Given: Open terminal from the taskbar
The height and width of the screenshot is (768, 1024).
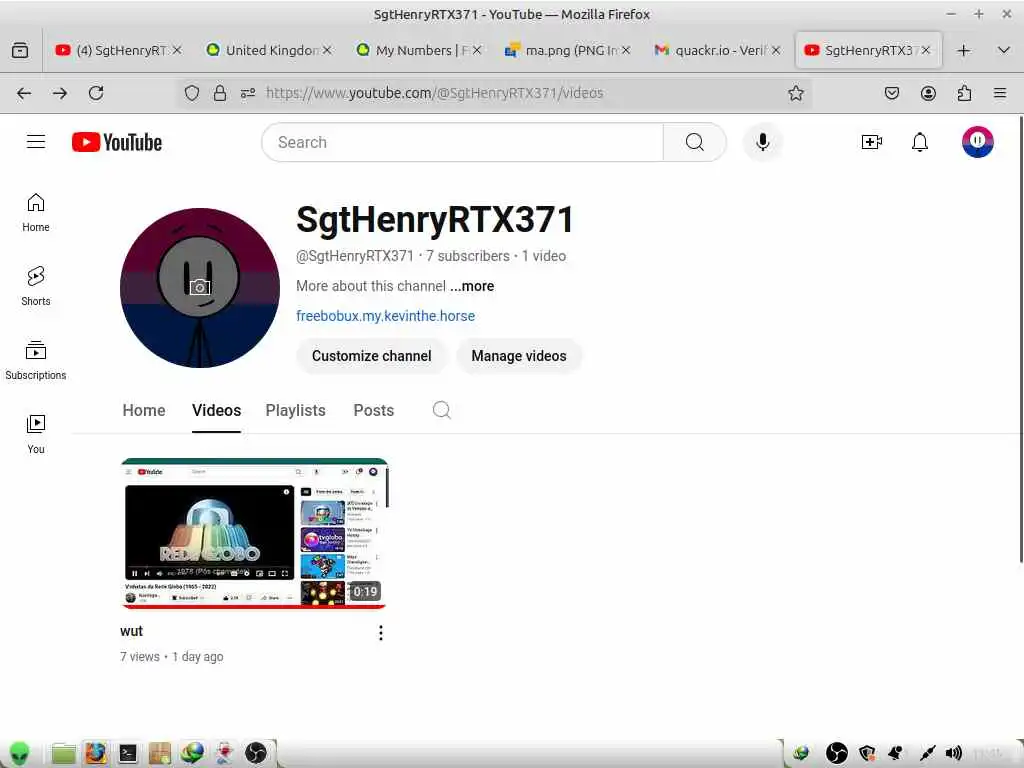Looking at the screenshot, I should click(x=127, y=754).
